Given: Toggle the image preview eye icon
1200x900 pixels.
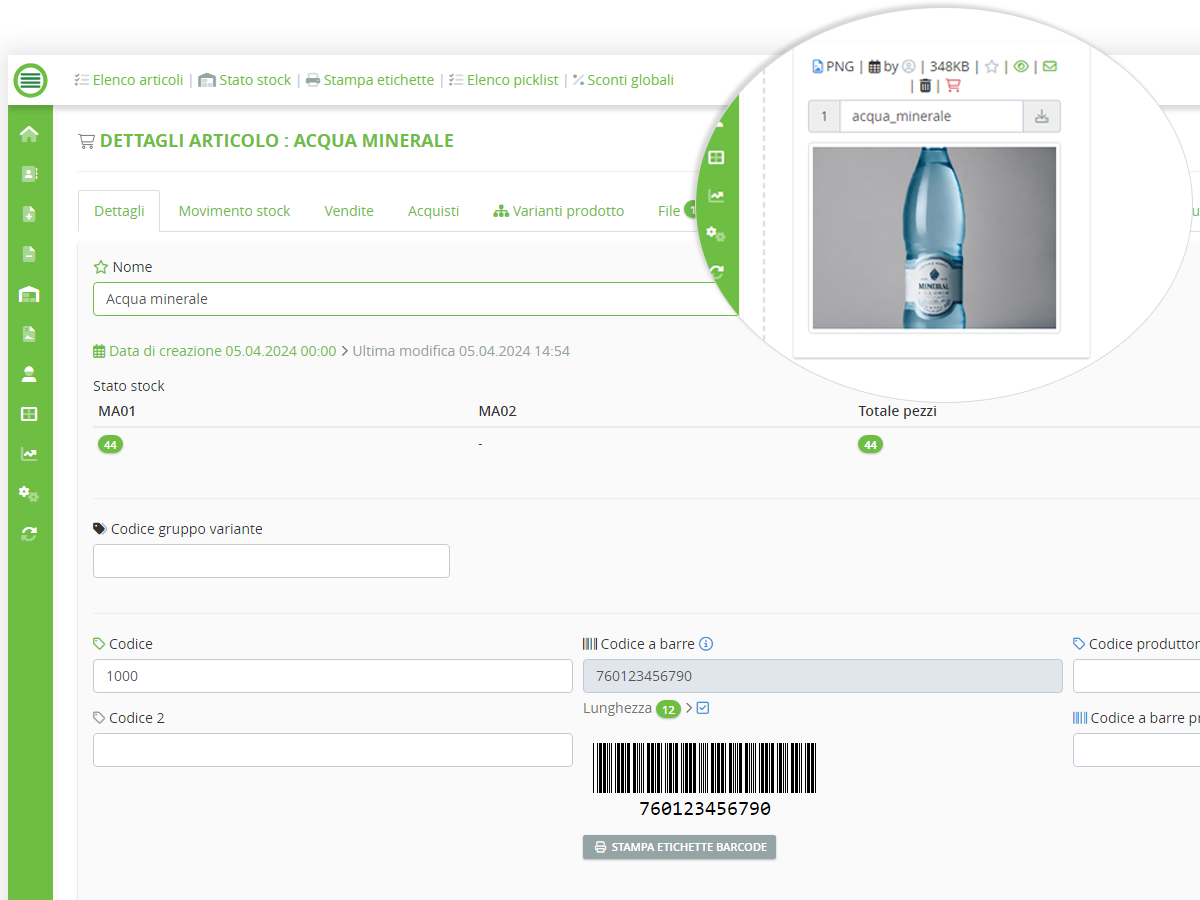Looking at the screenshot, I should [x=1021, y=66].
